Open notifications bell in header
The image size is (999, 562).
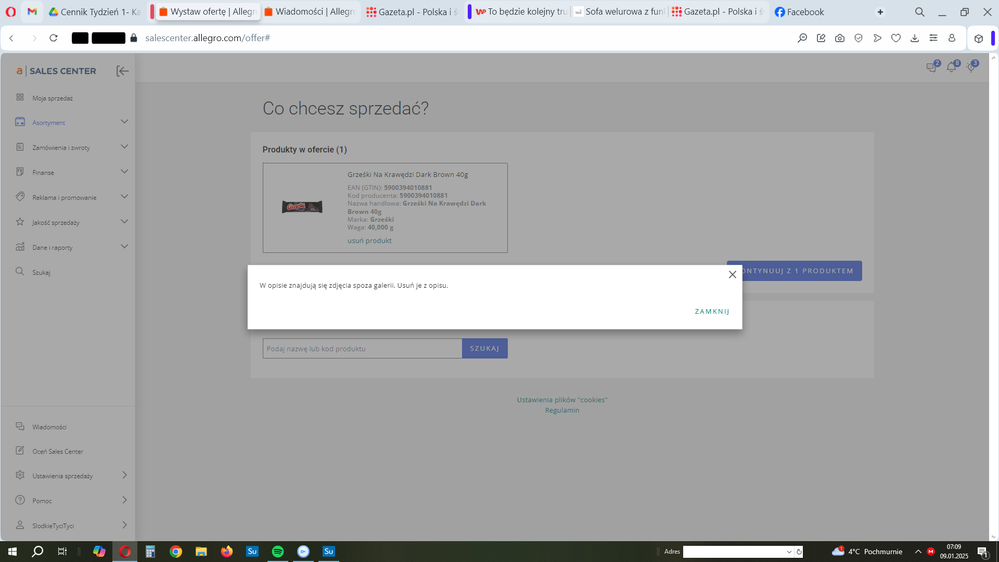(x=952, y=67)
